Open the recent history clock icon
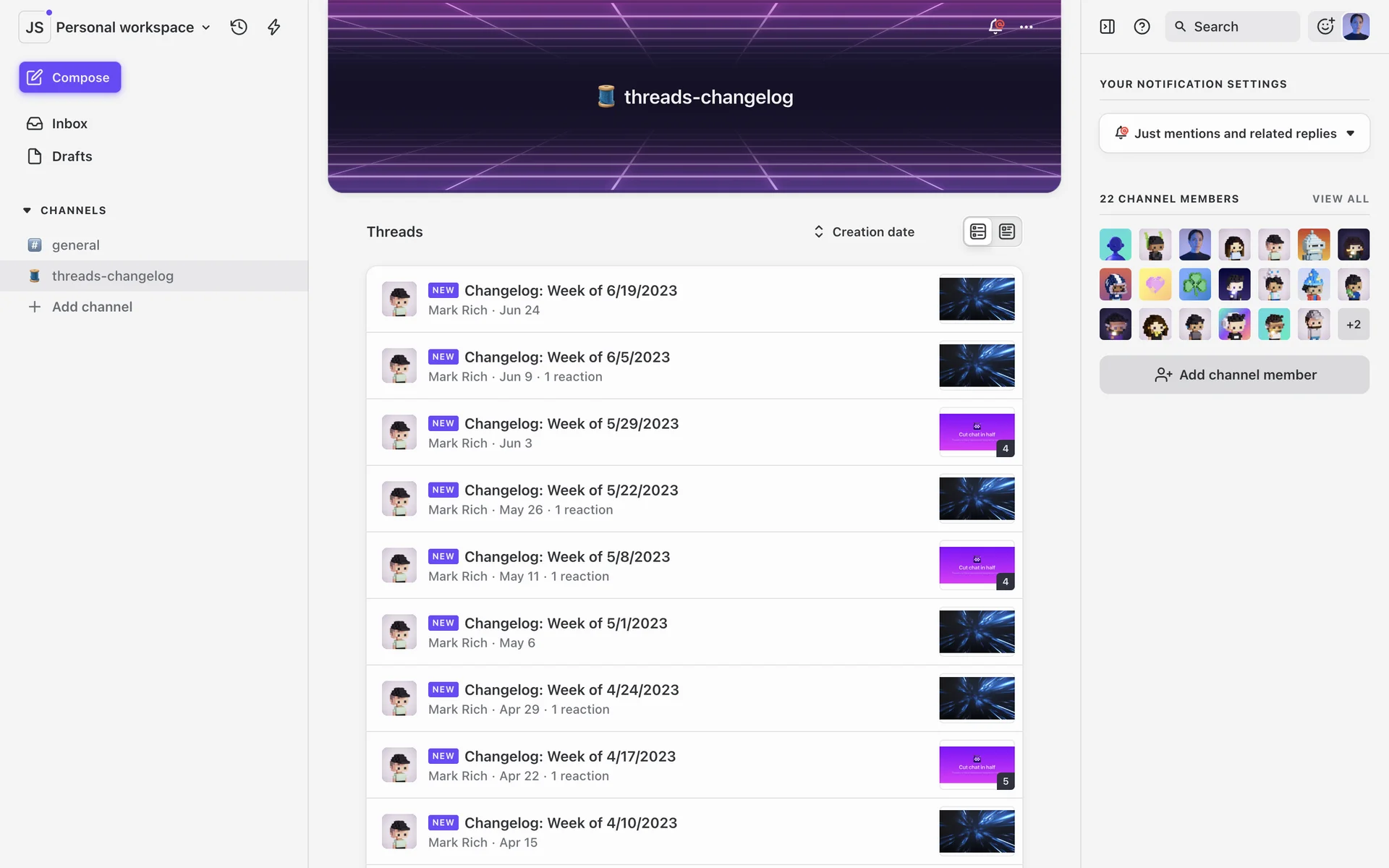The width and height of the screenshot is (1389, 868). (x=239, y=27)
